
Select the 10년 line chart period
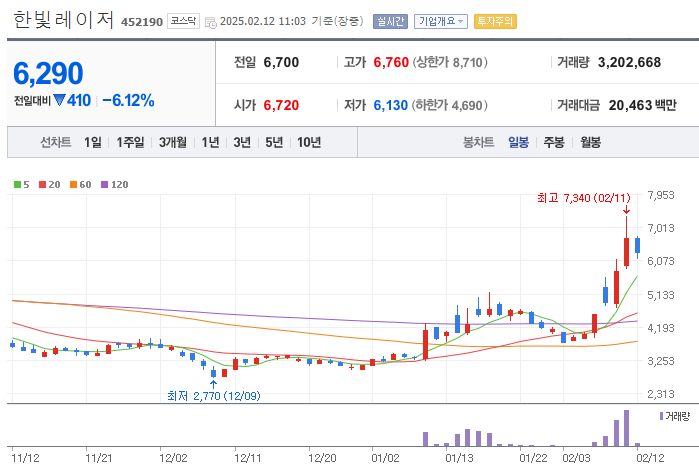[x=309, y=142]
